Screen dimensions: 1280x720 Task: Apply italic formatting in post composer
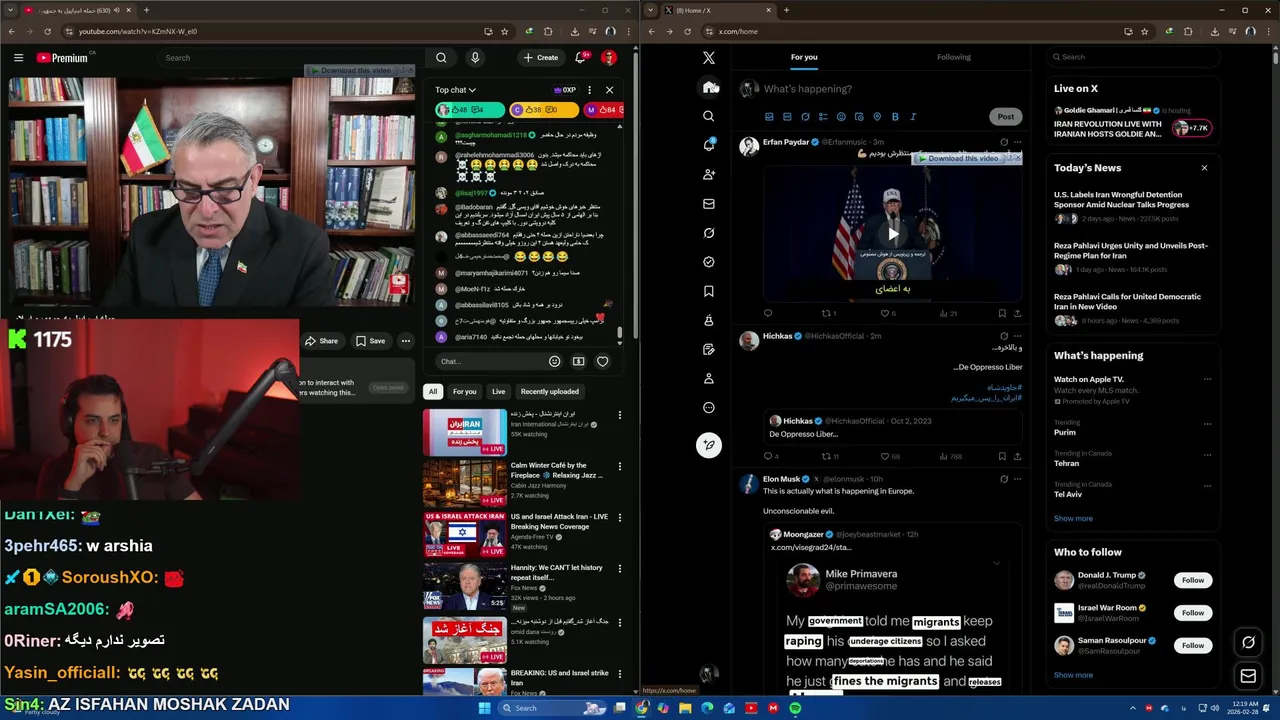pos(913,117)
